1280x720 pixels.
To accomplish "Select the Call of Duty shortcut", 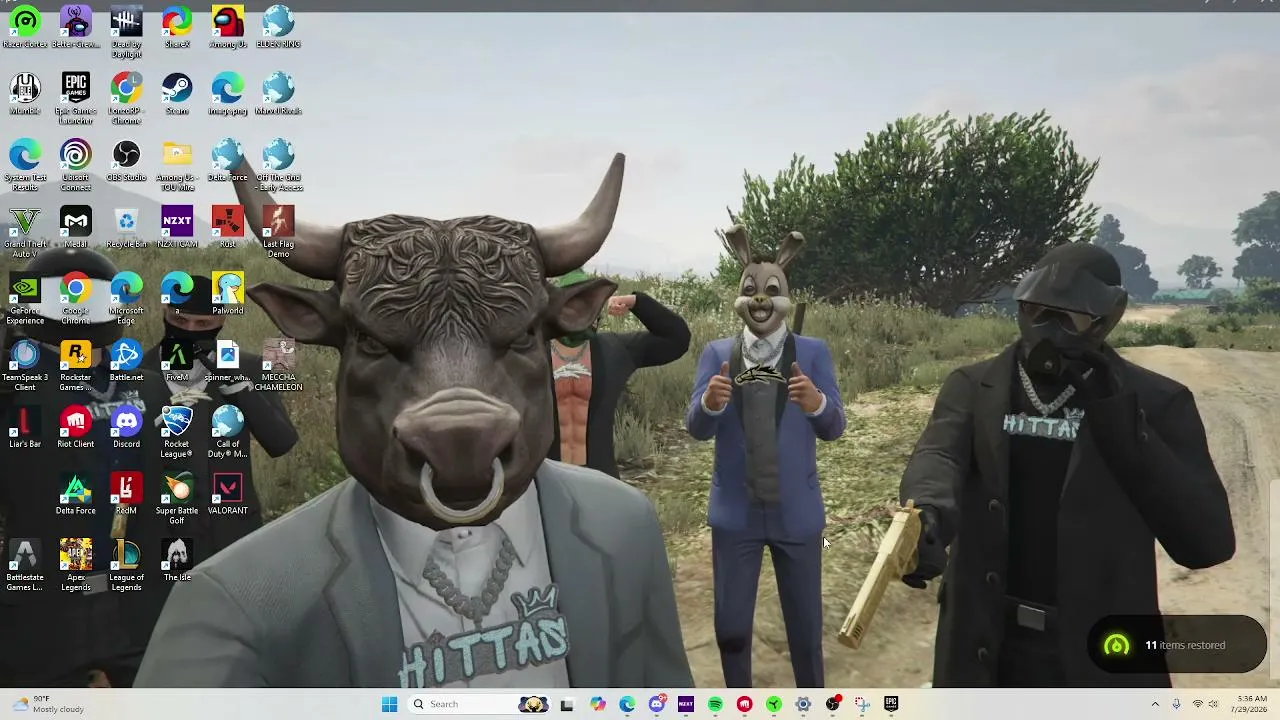I will (x=228, y=432).
